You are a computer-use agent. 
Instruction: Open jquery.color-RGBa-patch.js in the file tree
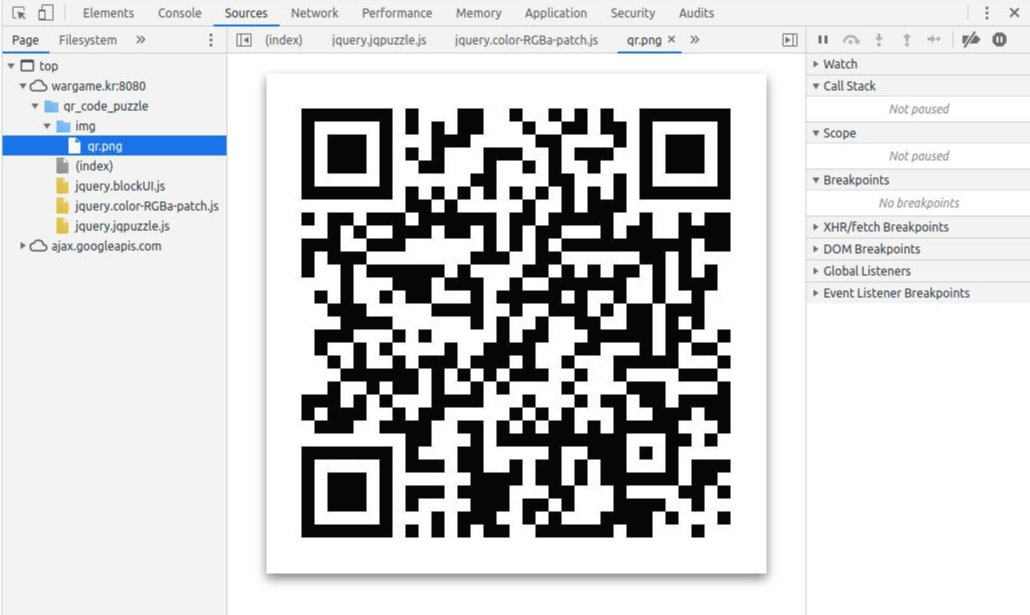pos(146,206)
